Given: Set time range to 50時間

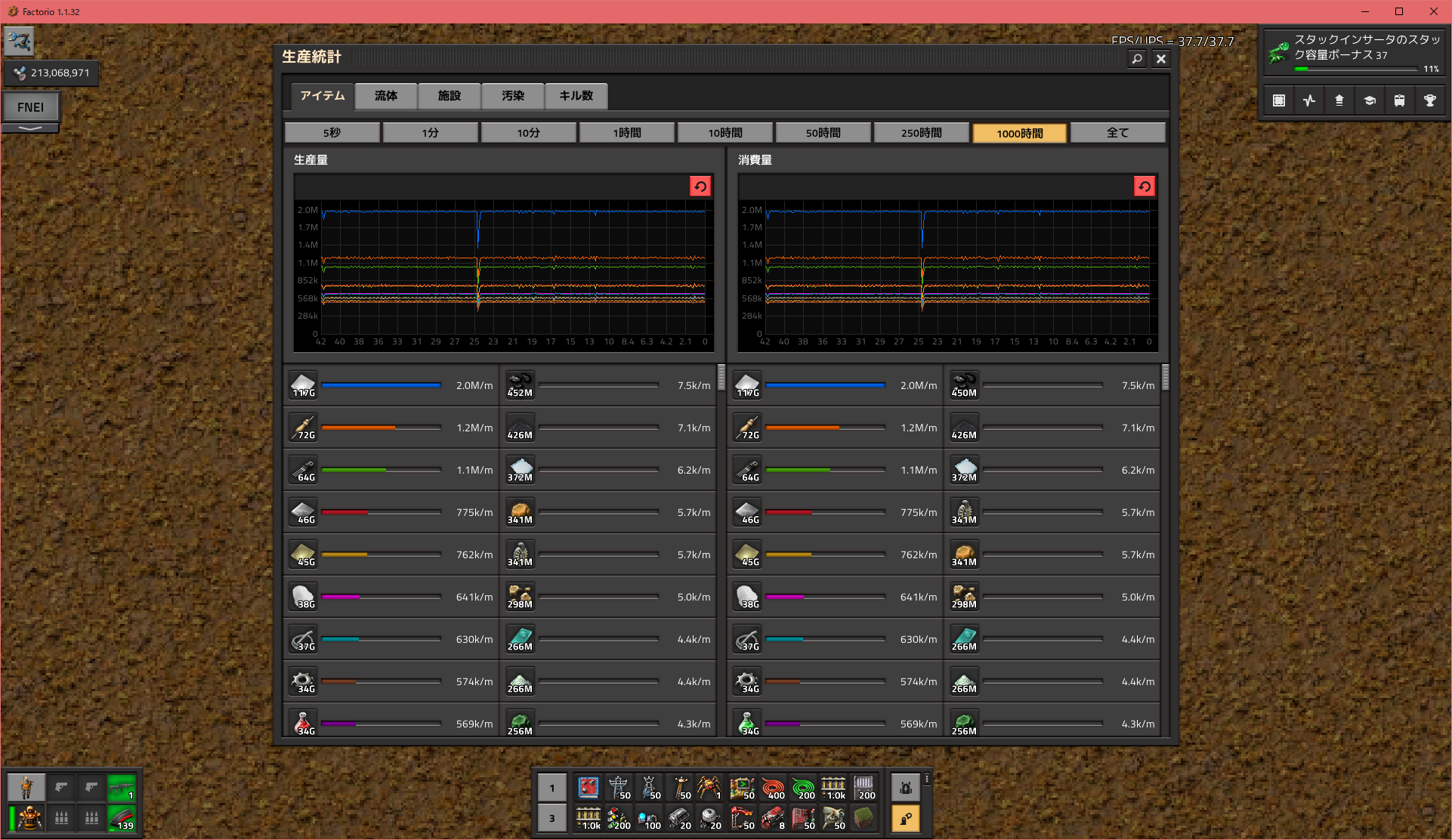Looking at the screenshot, I should (x=823, y=133).
